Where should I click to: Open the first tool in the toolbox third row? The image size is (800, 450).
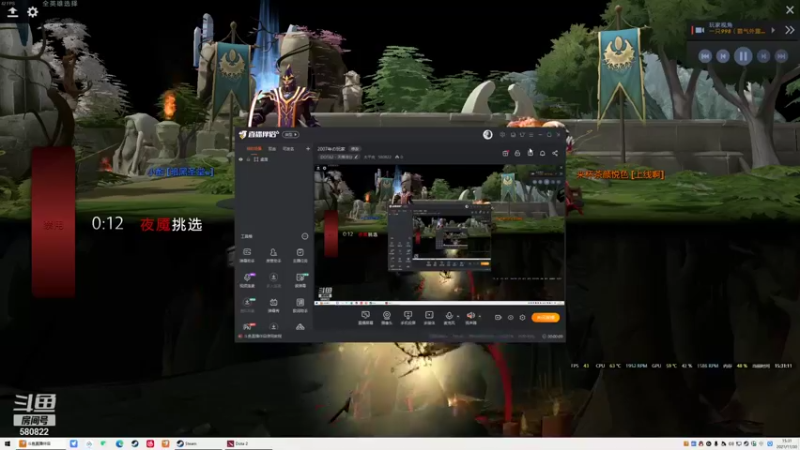[x=247, y=305]
